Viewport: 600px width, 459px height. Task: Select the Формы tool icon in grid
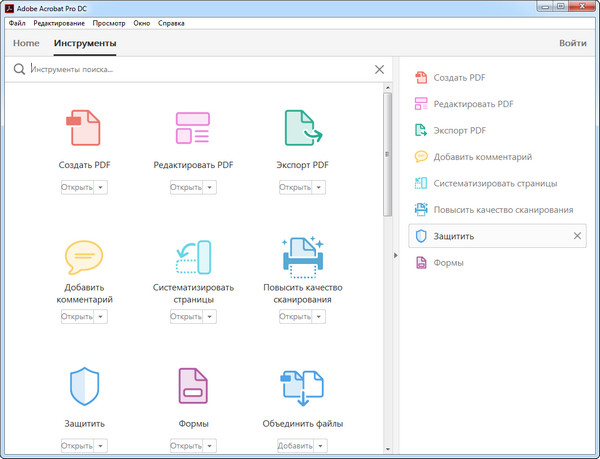pos(193,386)
